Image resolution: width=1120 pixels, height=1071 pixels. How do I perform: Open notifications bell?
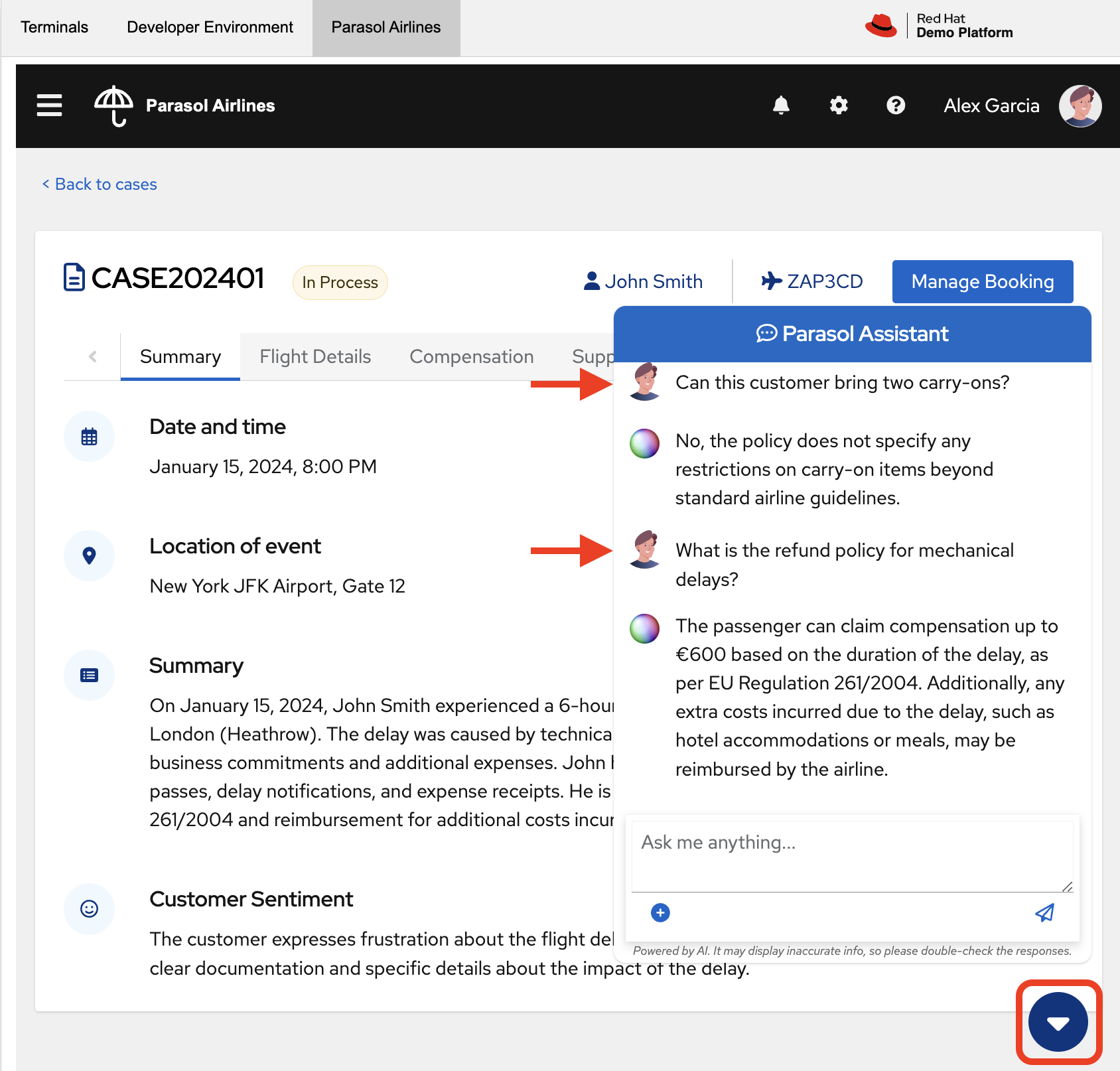781,106
